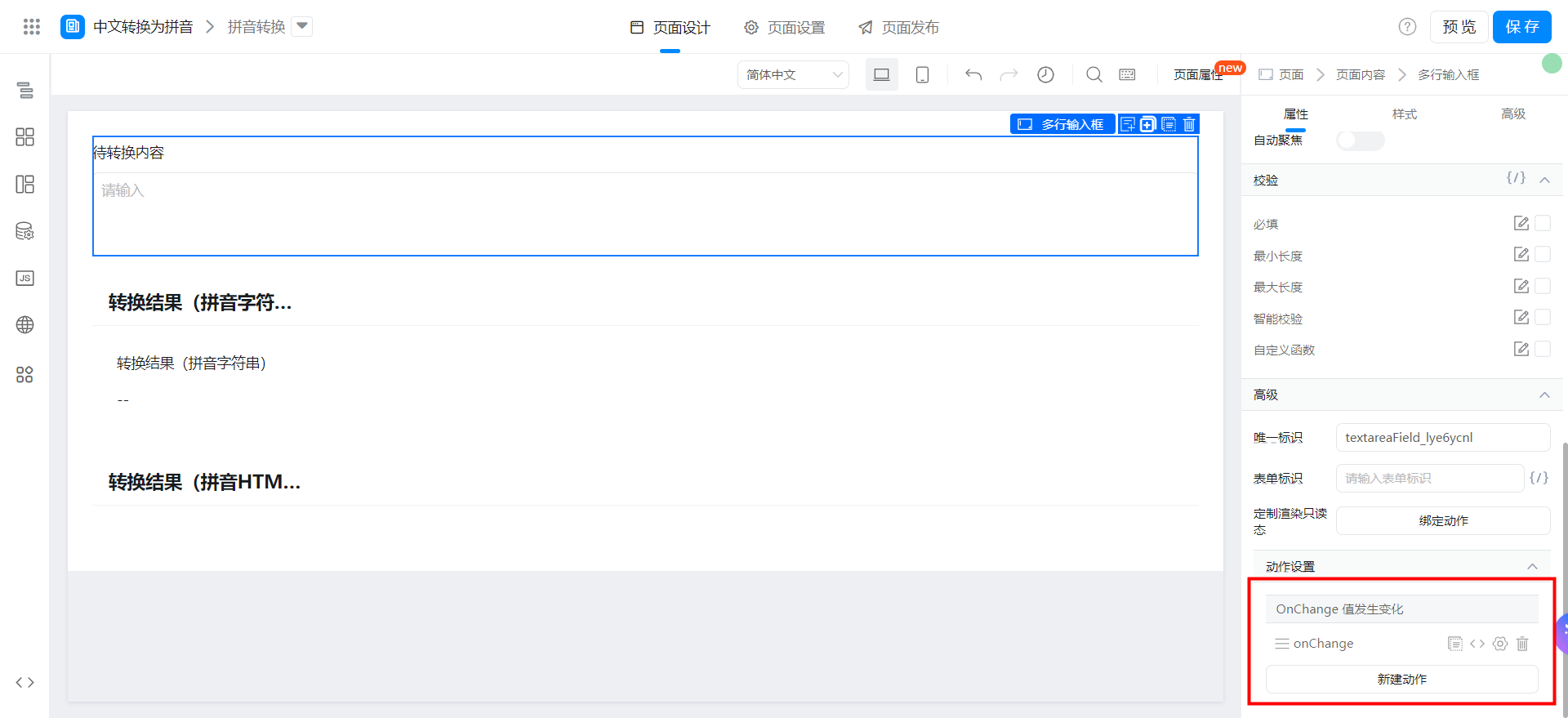Click the 保存 button

[x=1521, y=27]
